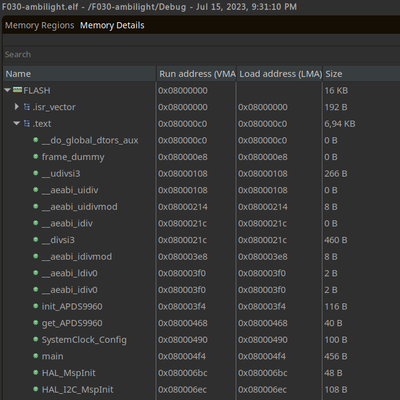Click the .text section icon
The width and height of the screenshot is (400, 400).
click(x=27, y=123)
